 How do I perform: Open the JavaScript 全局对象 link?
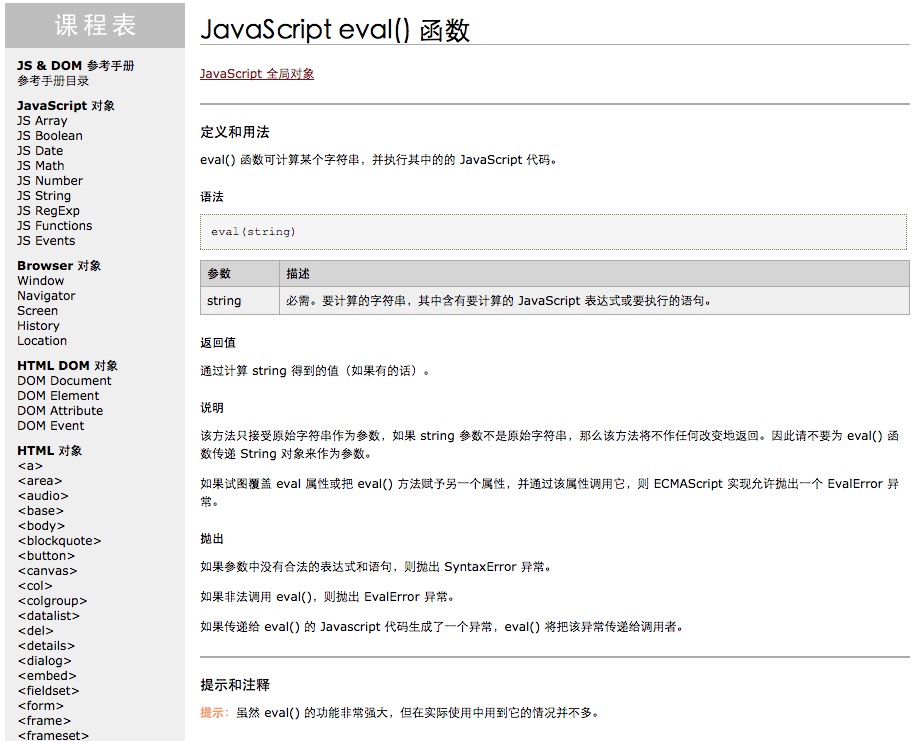click(x=257, y=73)
